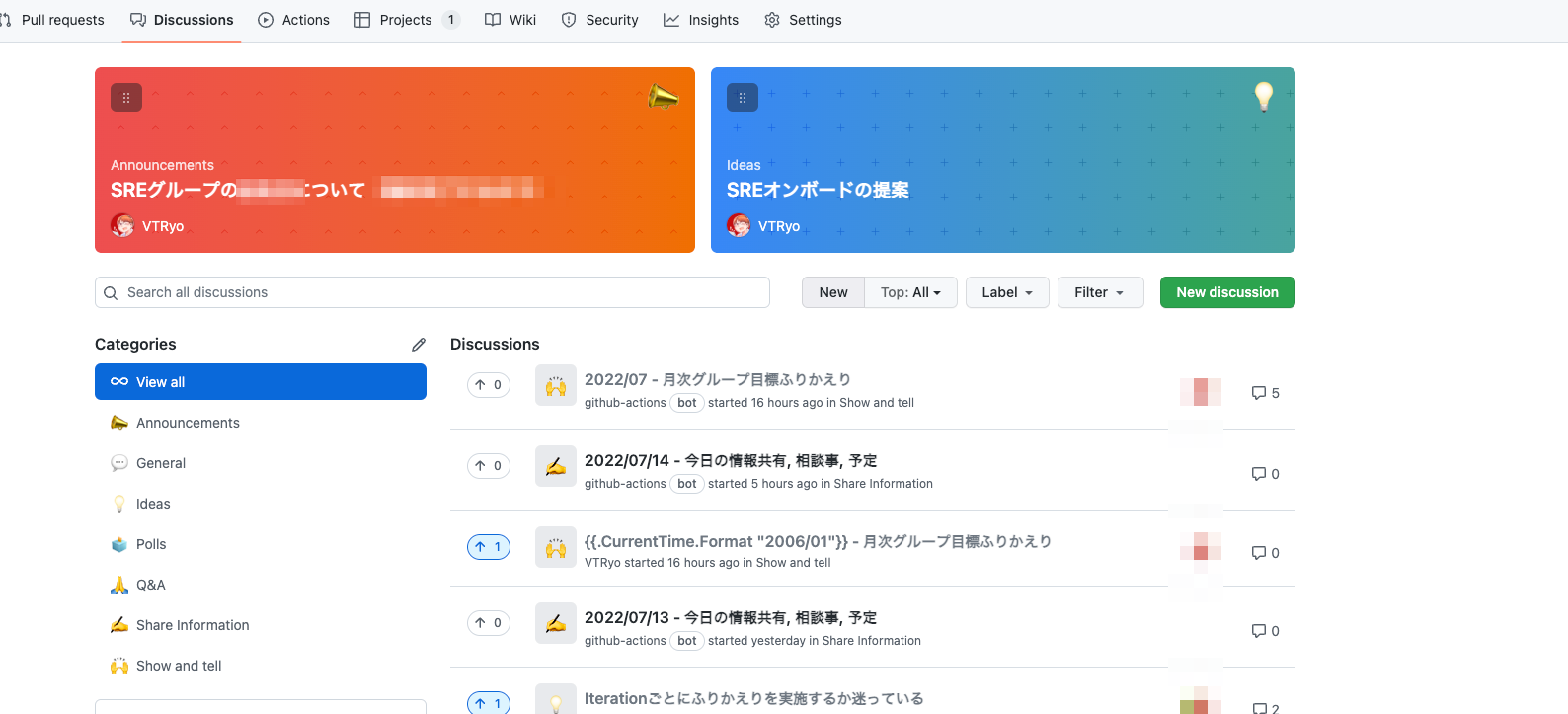The height and width of the screenshot is (714, 1568).
Task: Select the Ideas category
Action: (261, 504)
